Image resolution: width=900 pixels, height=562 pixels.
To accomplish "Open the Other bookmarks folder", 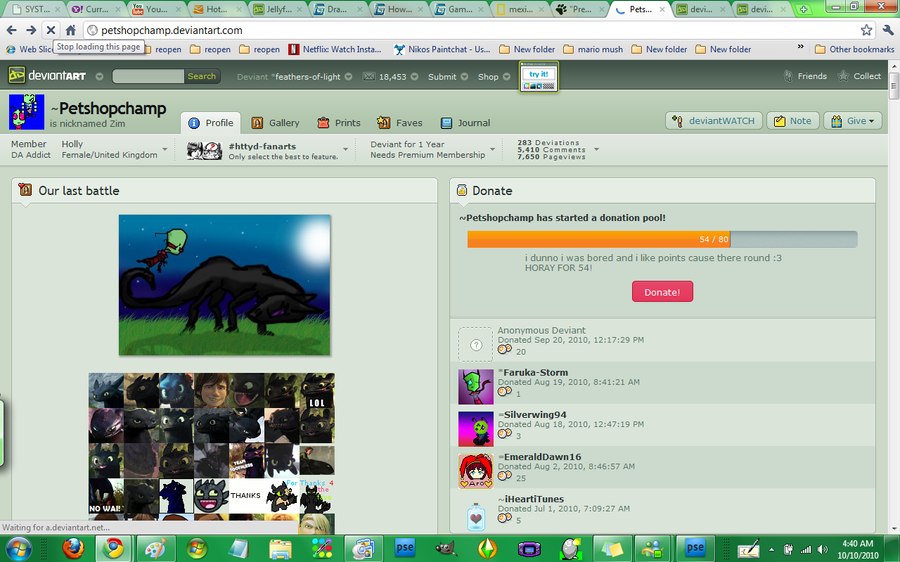I will click(854, 49).
